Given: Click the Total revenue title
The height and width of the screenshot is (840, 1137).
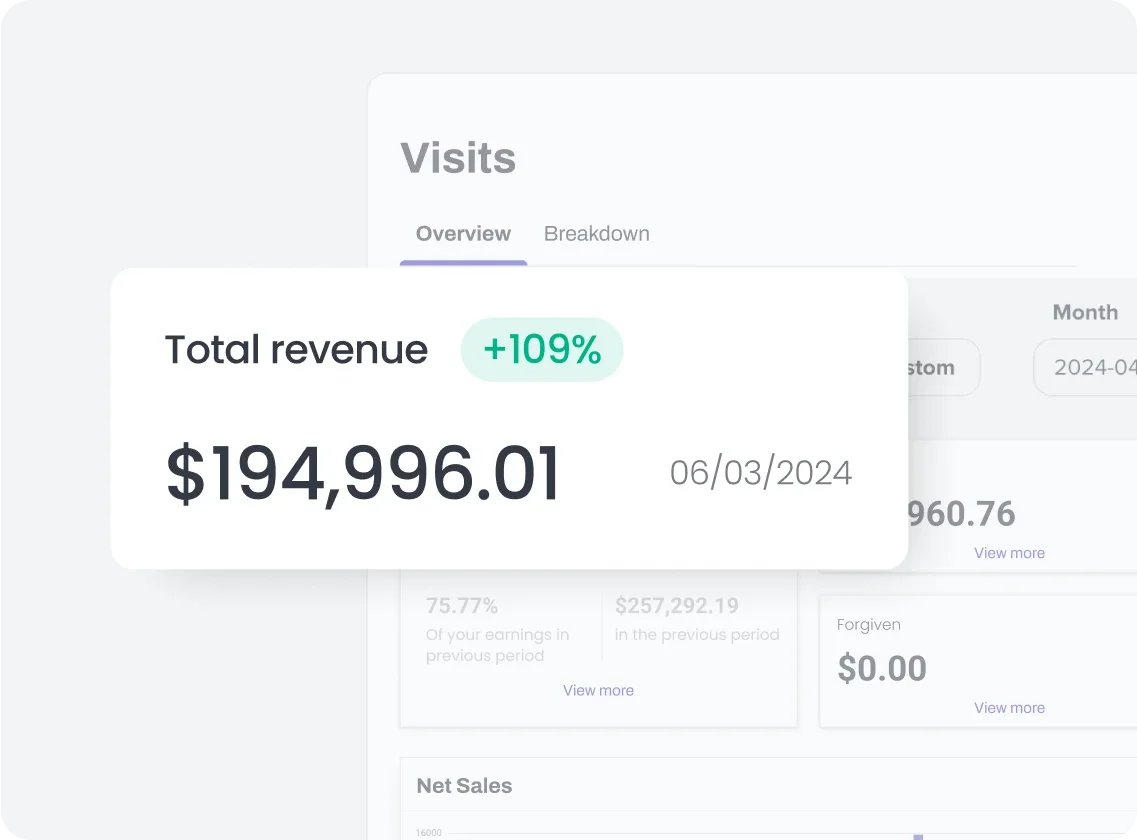Looking at the screenshot, I should click(x=296, y=350).
